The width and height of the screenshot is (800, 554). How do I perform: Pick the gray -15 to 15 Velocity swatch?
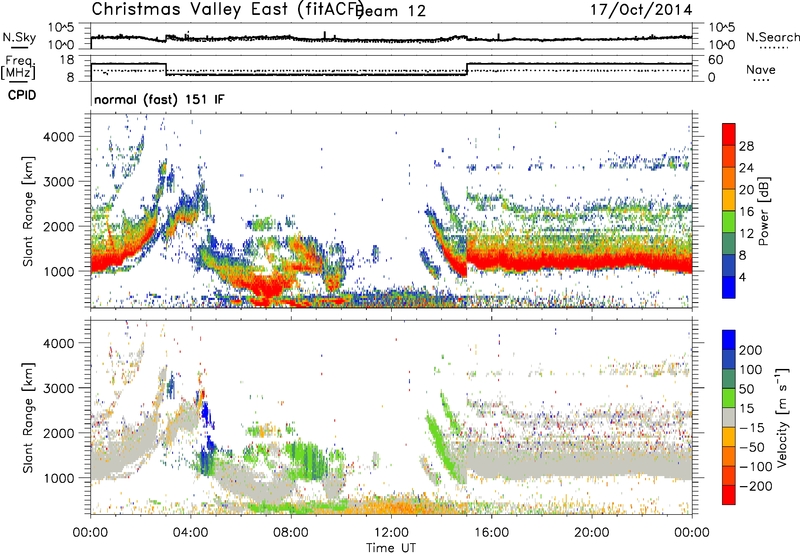pos(729,417)
